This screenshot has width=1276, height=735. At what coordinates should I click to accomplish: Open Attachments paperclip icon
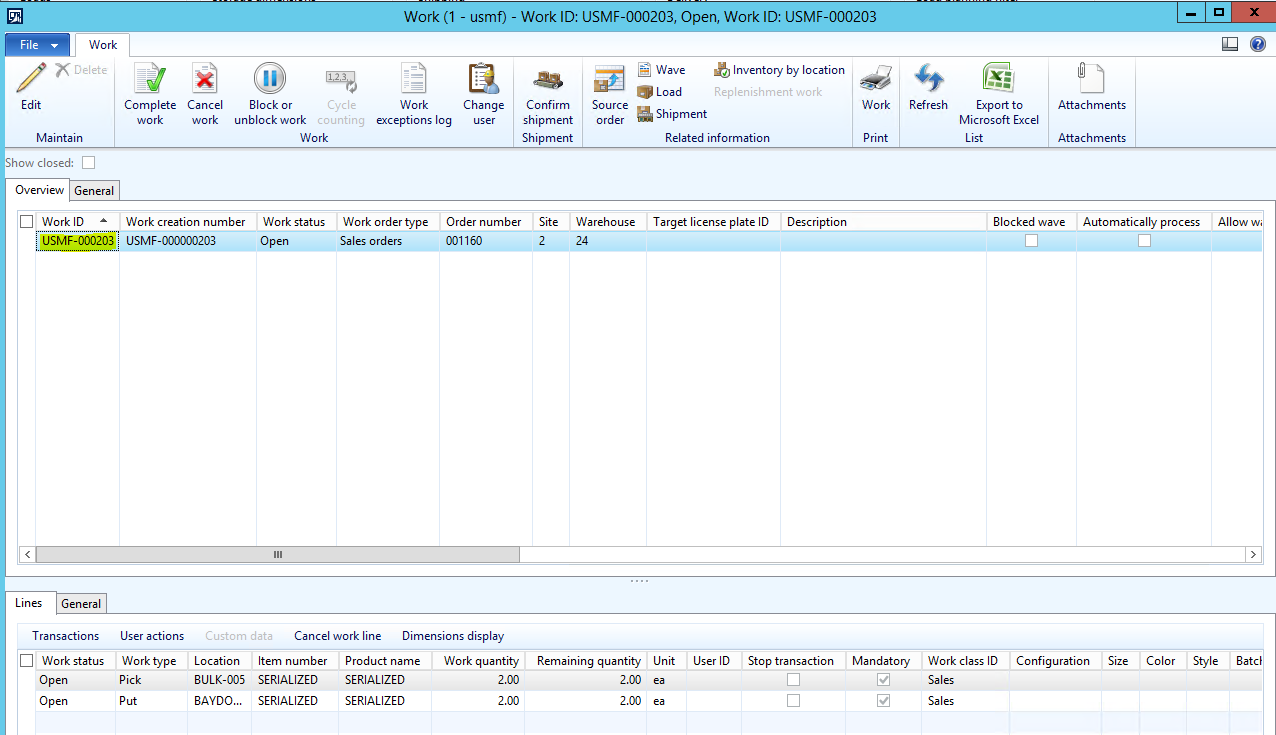(1091, 80)
